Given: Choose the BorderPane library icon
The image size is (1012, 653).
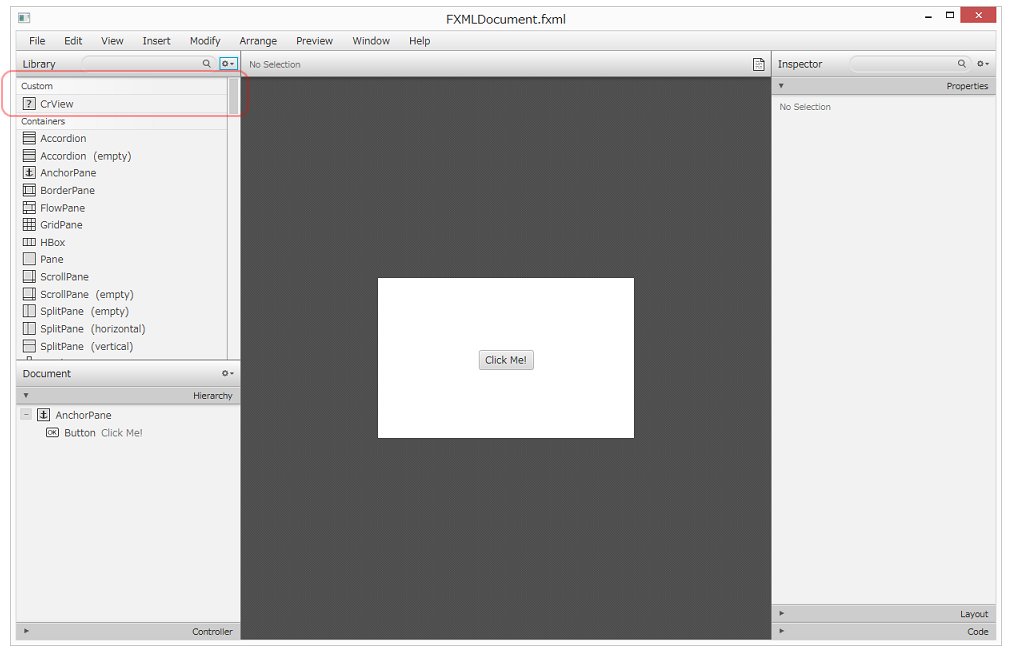Looking at the screenshot, I should click(x=29, y=190).
